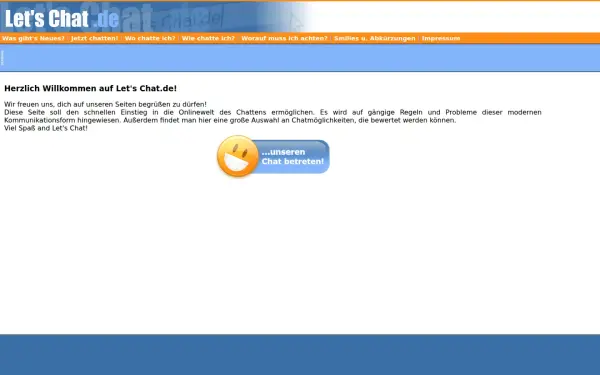The width and height of the screenshot is (600, 375).
Task: Open 'Smilies u. Abkürzungen' page
Action: point(375,38)
